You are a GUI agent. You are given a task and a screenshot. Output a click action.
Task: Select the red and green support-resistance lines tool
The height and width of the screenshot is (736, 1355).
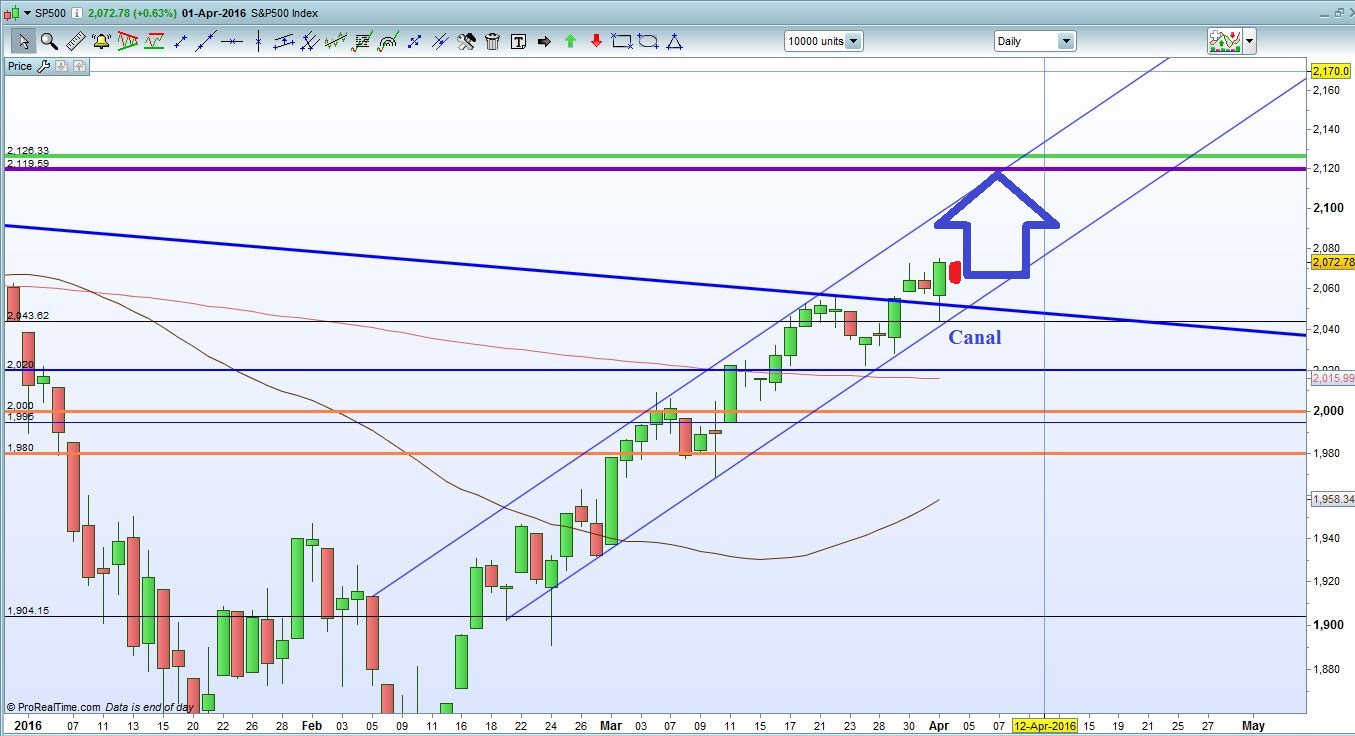point(153,41)
